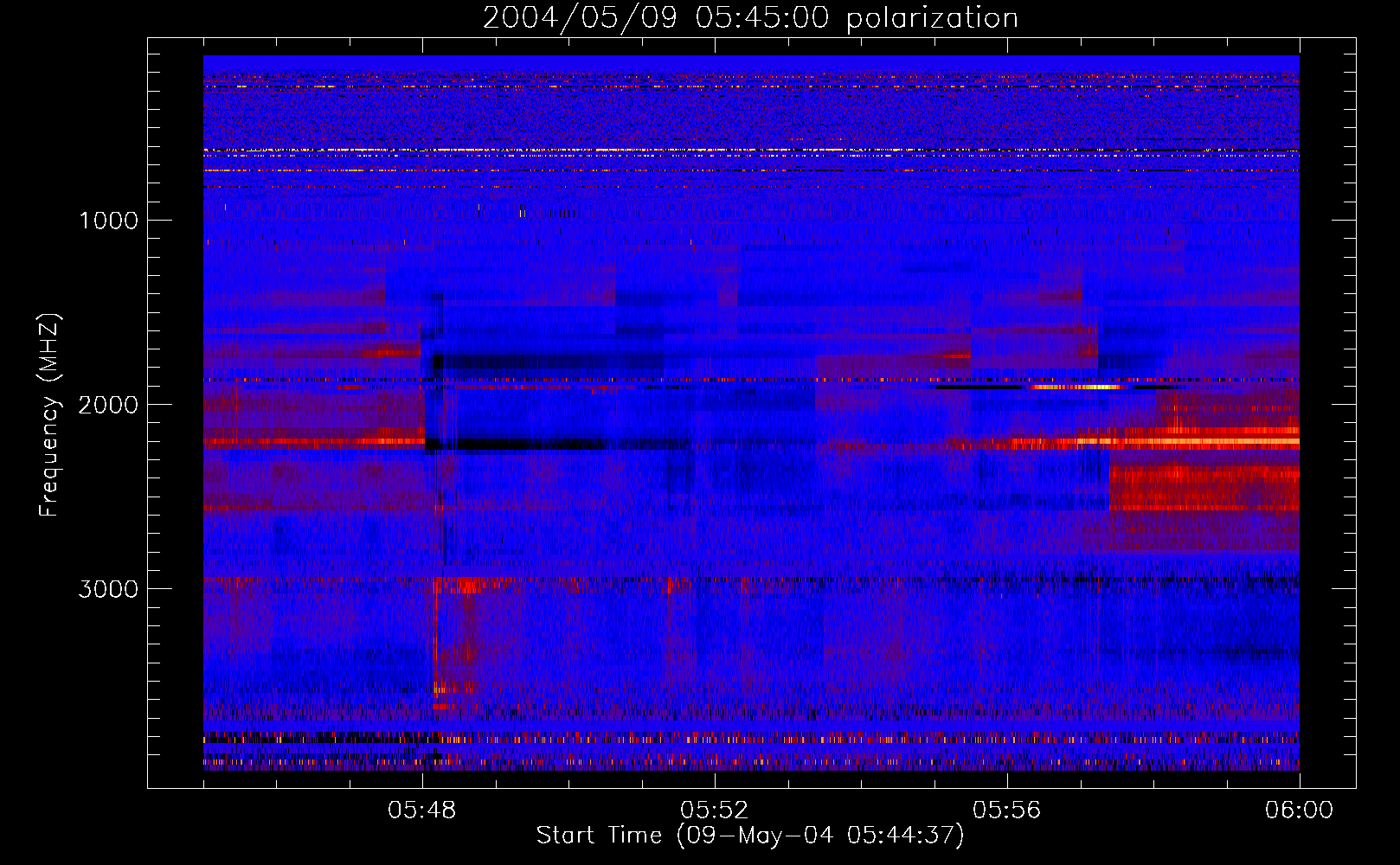The height and width of the screenshot is (865, 1400).
Task: Select the 3000 frequency axis label
Action: click(x=108, y=589)
